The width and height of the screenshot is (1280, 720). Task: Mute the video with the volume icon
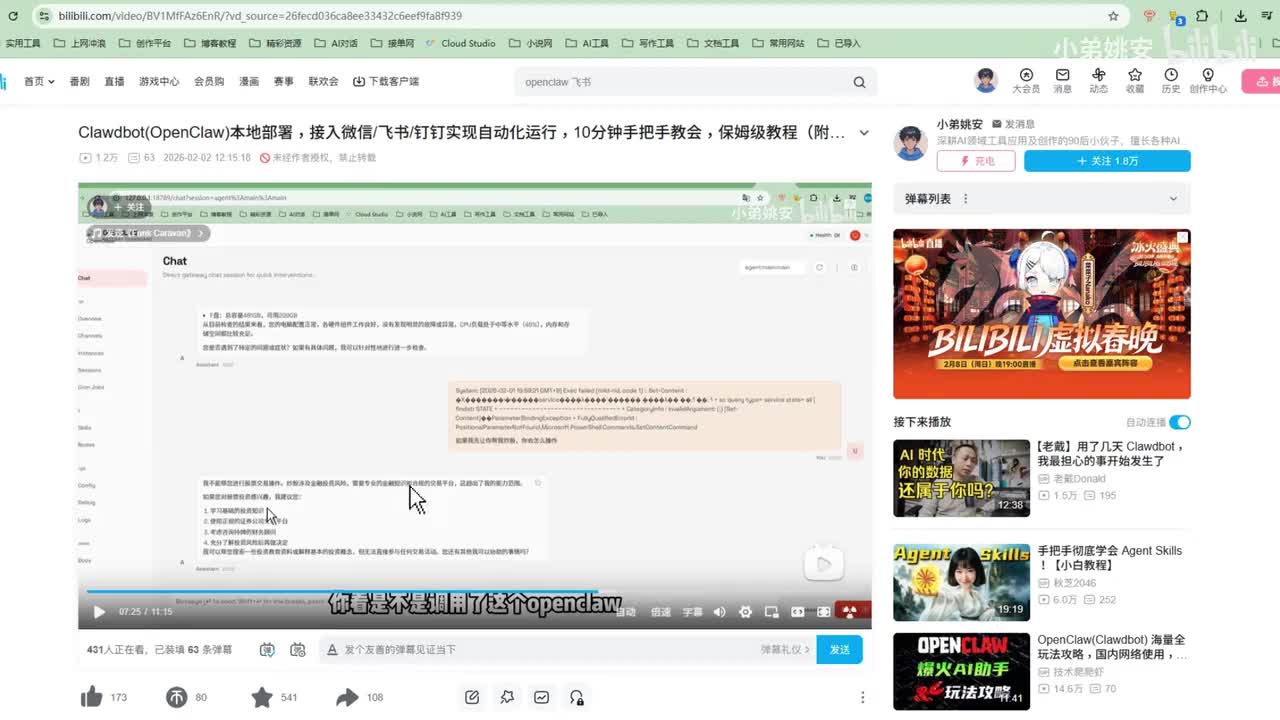[x=719, y=612]
